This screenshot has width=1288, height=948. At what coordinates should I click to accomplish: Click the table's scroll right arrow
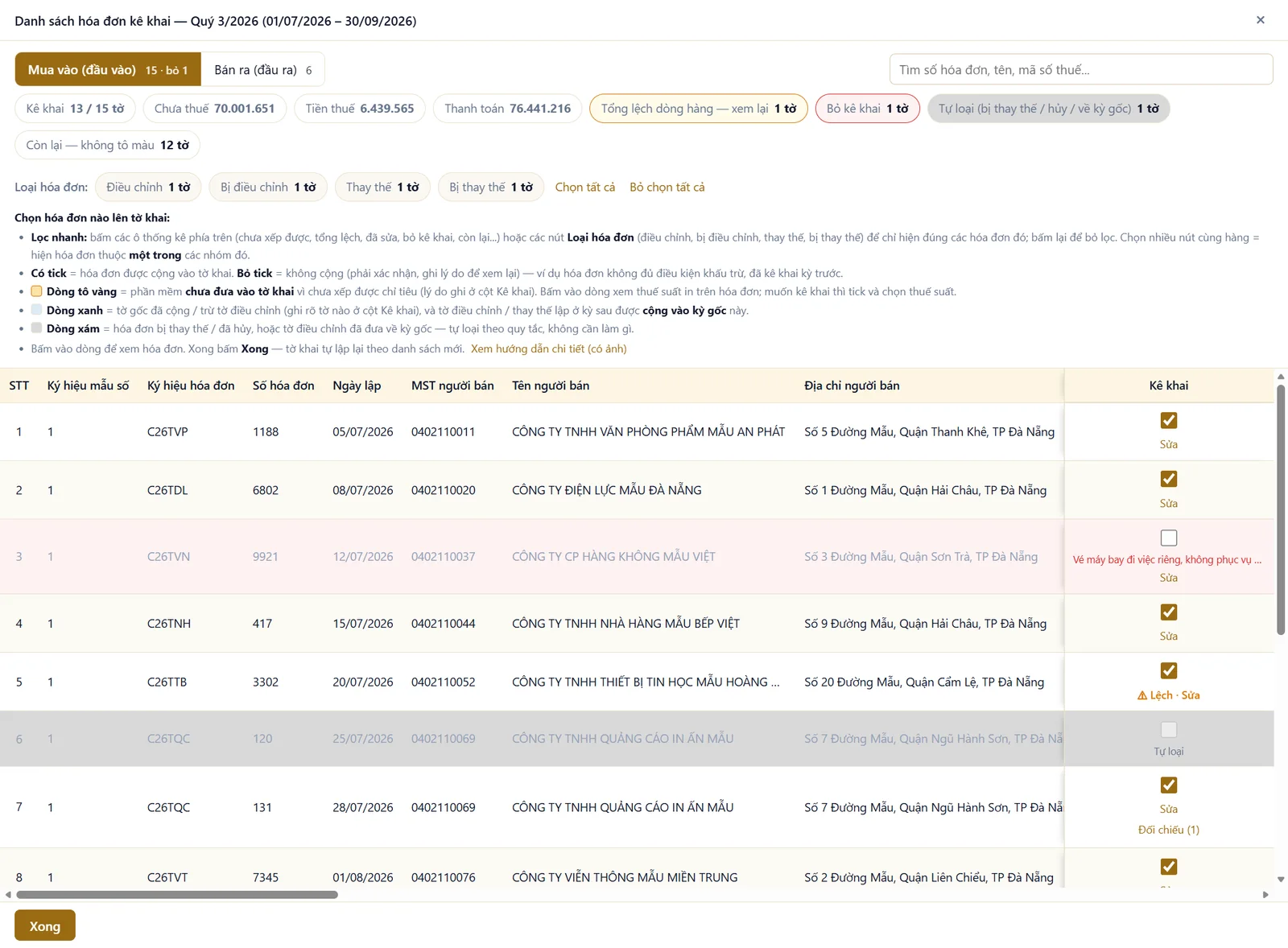click(1265, 894)
